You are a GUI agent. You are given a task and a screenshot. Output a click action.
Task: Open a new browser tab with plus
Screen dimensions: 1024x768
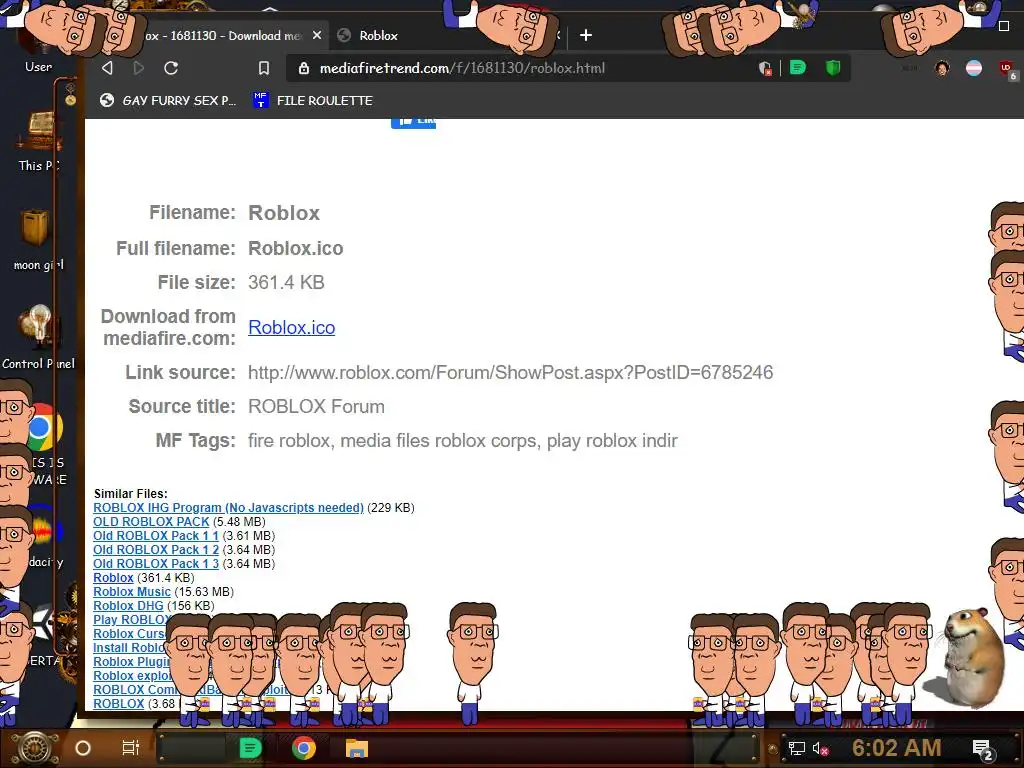[x=586, y=35]
